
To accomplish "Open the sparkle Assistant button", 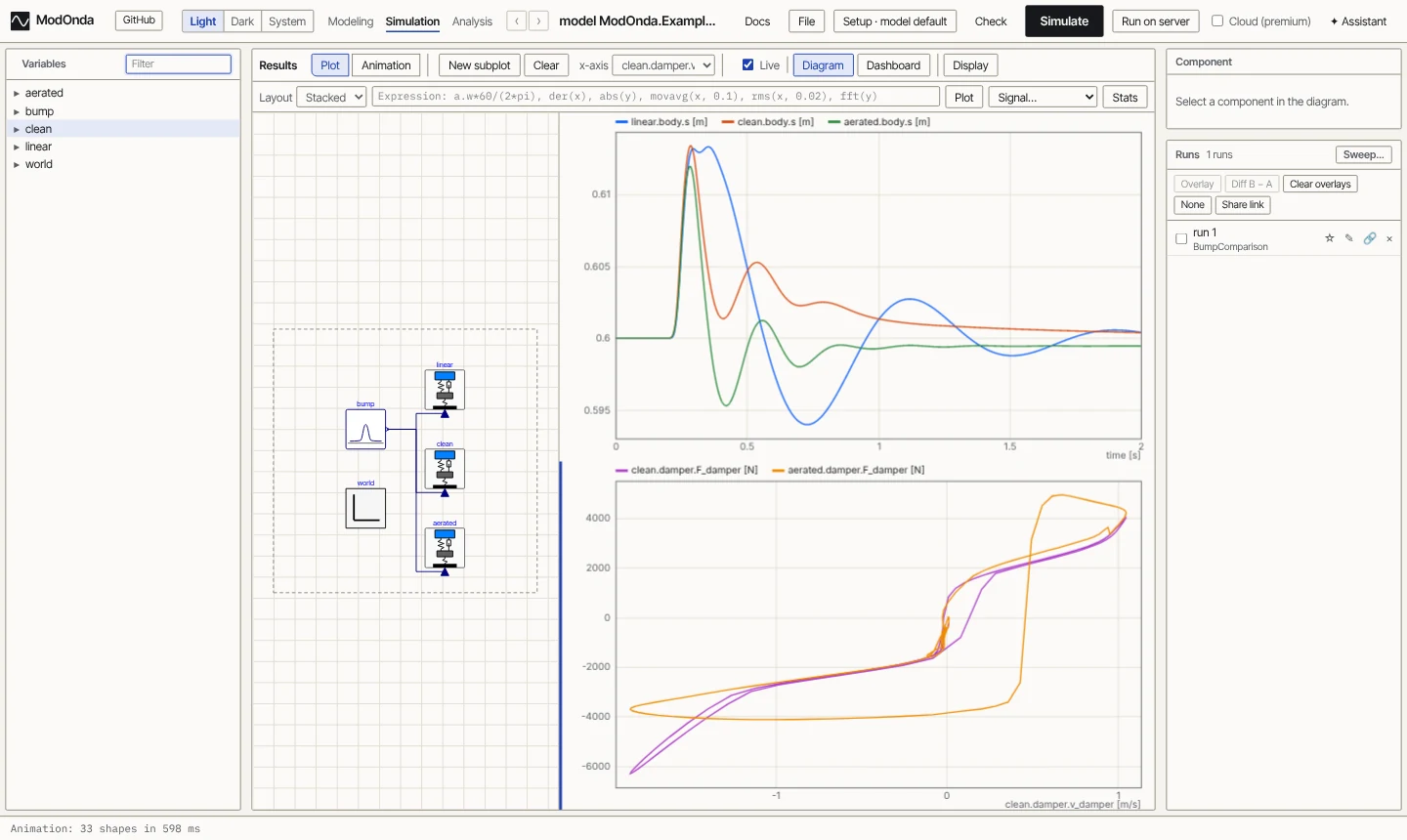I will tap(1358, 21).
